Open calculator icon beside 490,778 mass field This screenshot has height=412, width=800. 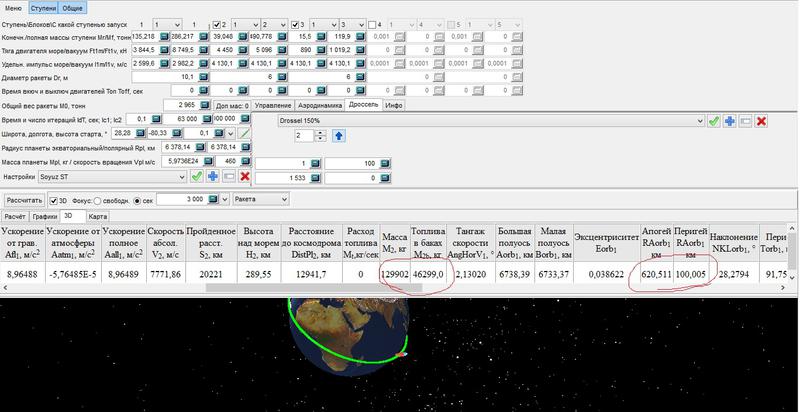point(282,37)
